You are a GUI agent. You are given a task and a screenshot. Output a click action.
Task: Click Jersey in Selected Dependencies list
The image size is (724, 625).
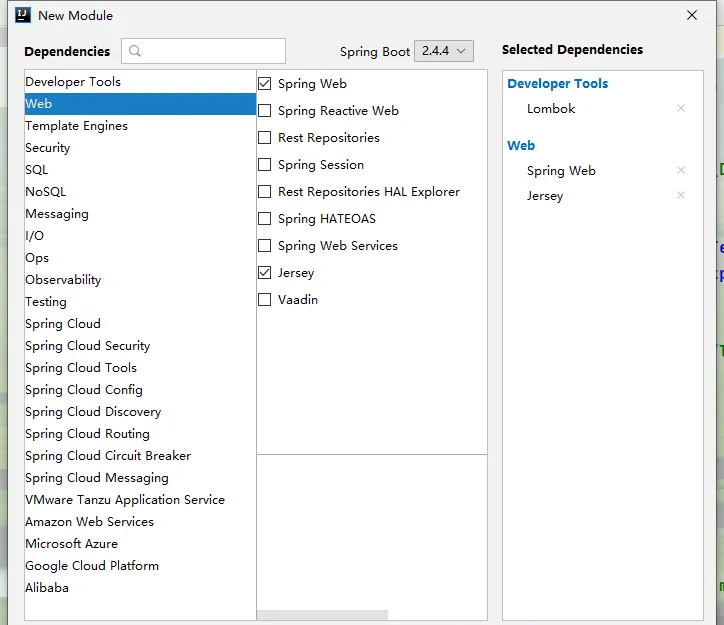545,196
